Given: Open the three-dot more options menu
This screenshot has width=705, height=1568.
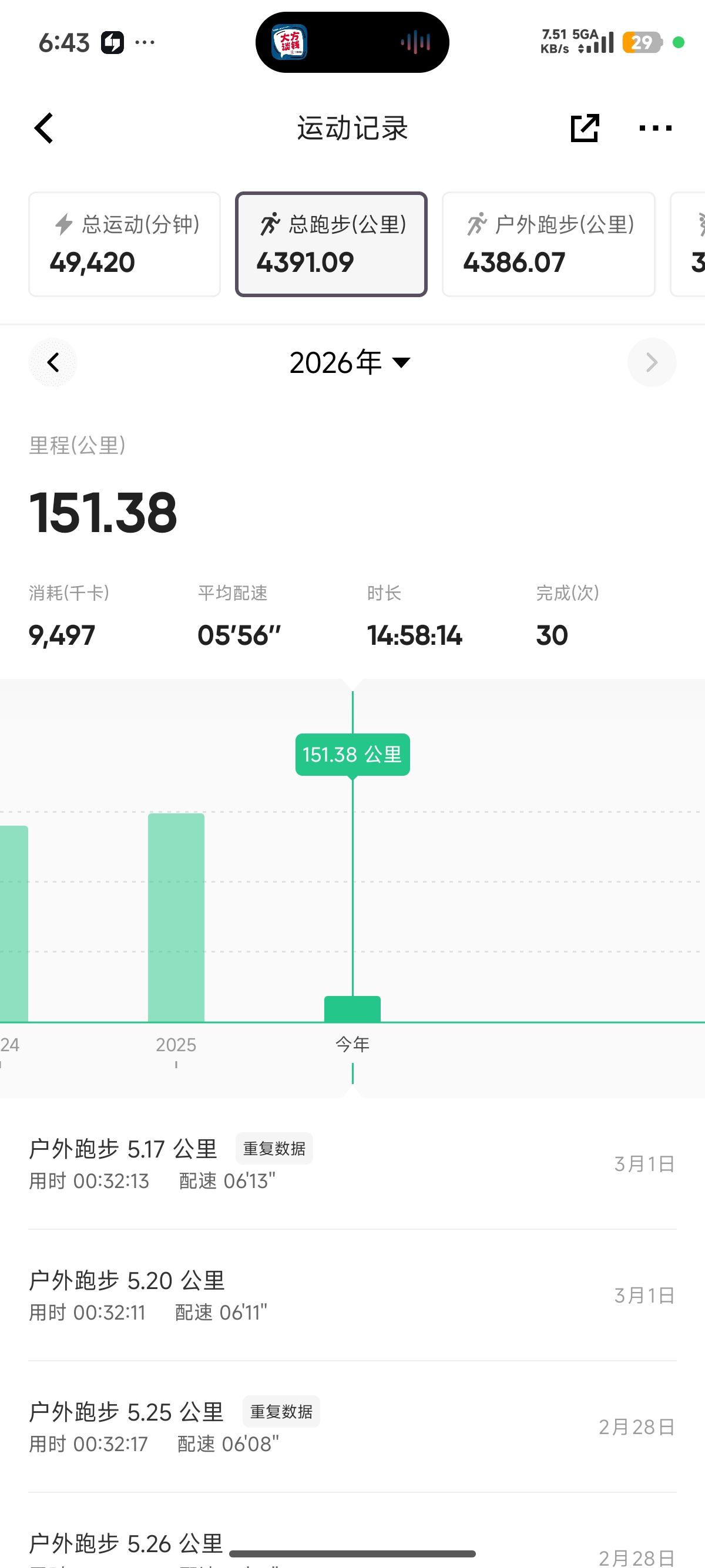Looking at the screenshot, I should pos(655,128).
